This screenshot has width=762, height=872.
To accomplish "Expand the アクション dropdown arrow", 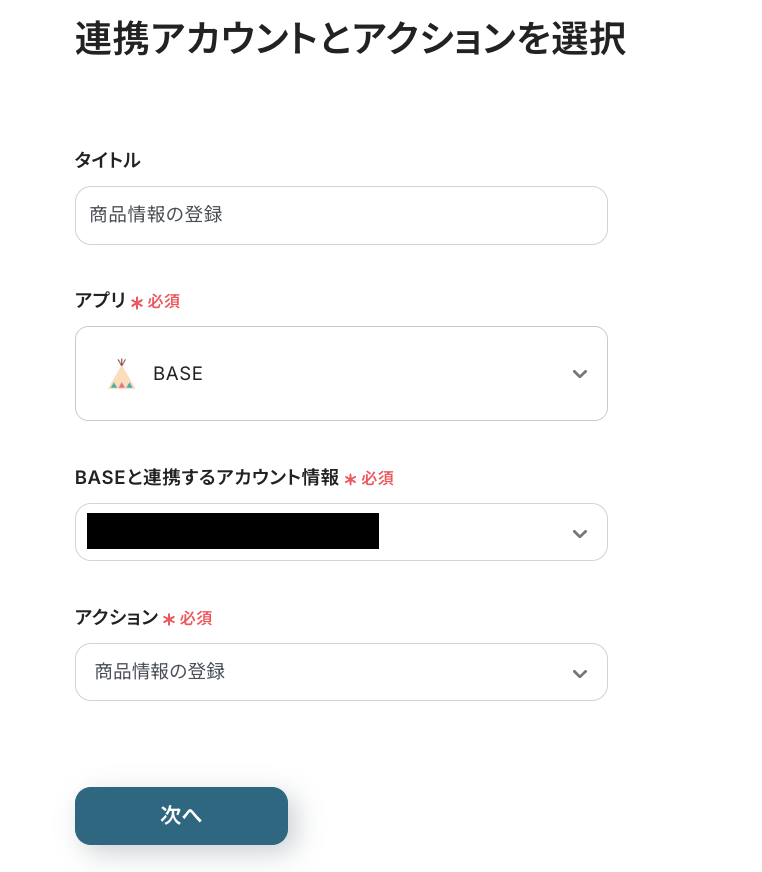I will pos(579,673).
